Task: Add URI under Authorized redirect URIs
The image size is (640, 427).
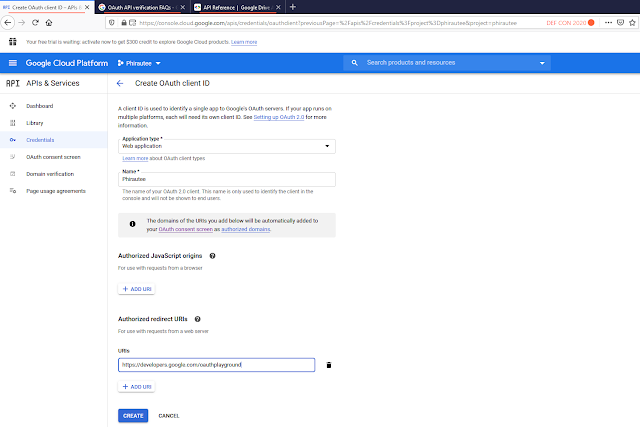Action: tap(137, 387)
